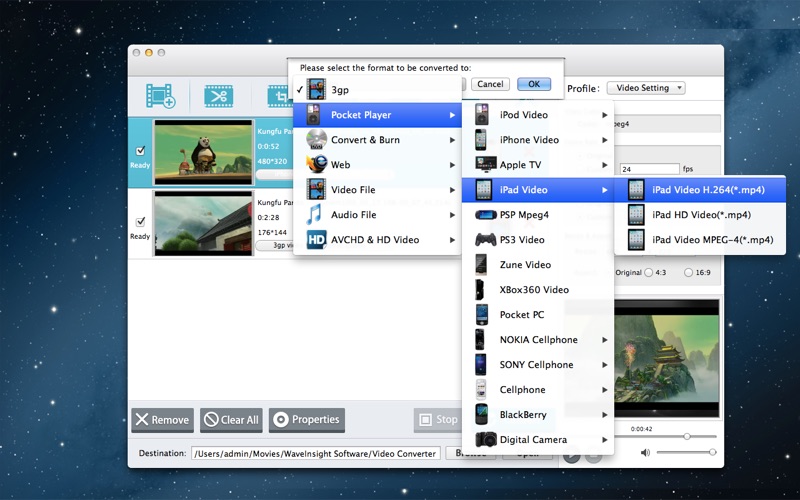Click the Video File film icon
The width and height of the screenshot is (800, 500).
[316, 189]
